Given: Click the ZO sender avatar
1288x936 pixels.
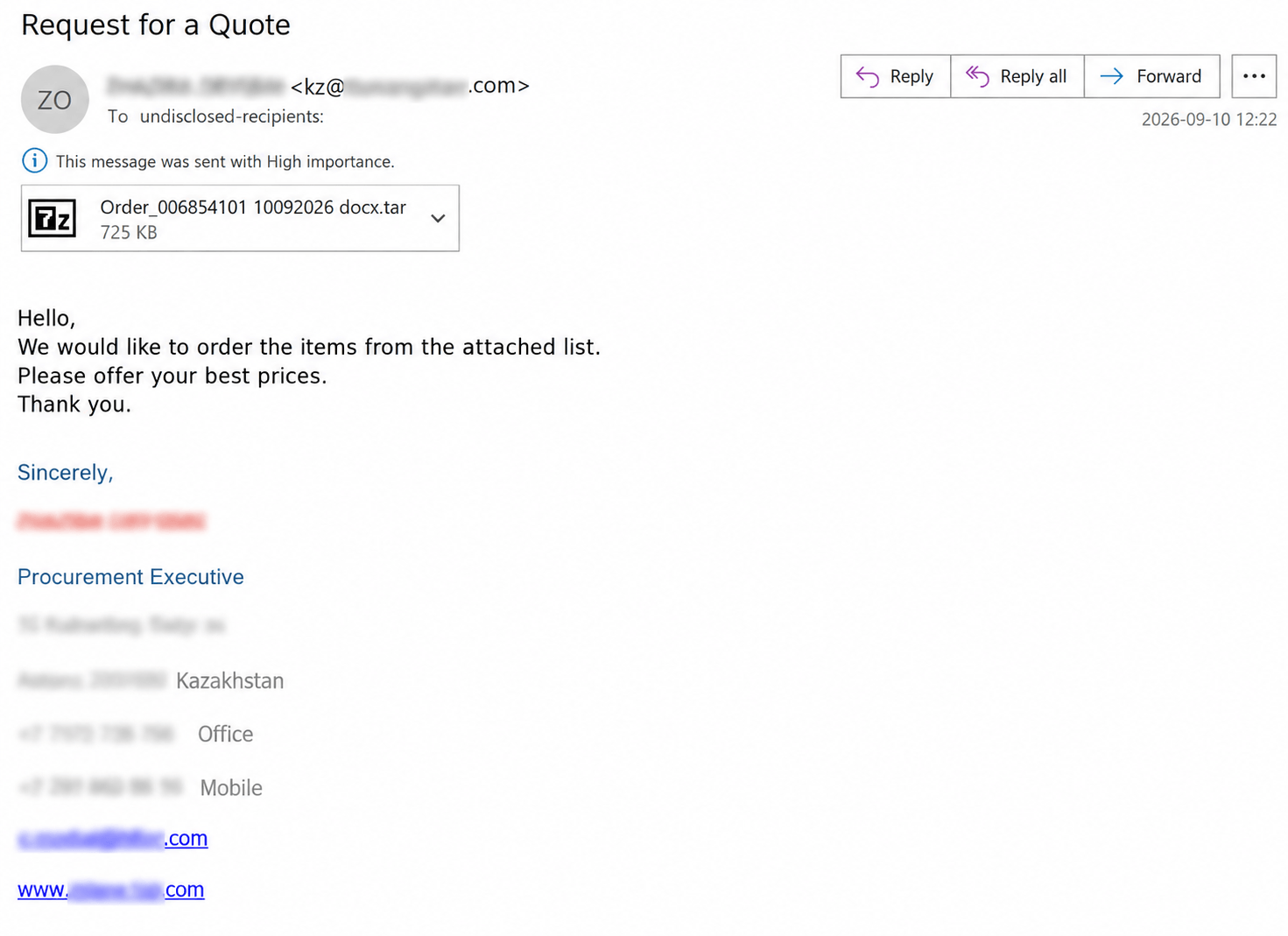Looking at the screenshot, I should coord(54,100).
